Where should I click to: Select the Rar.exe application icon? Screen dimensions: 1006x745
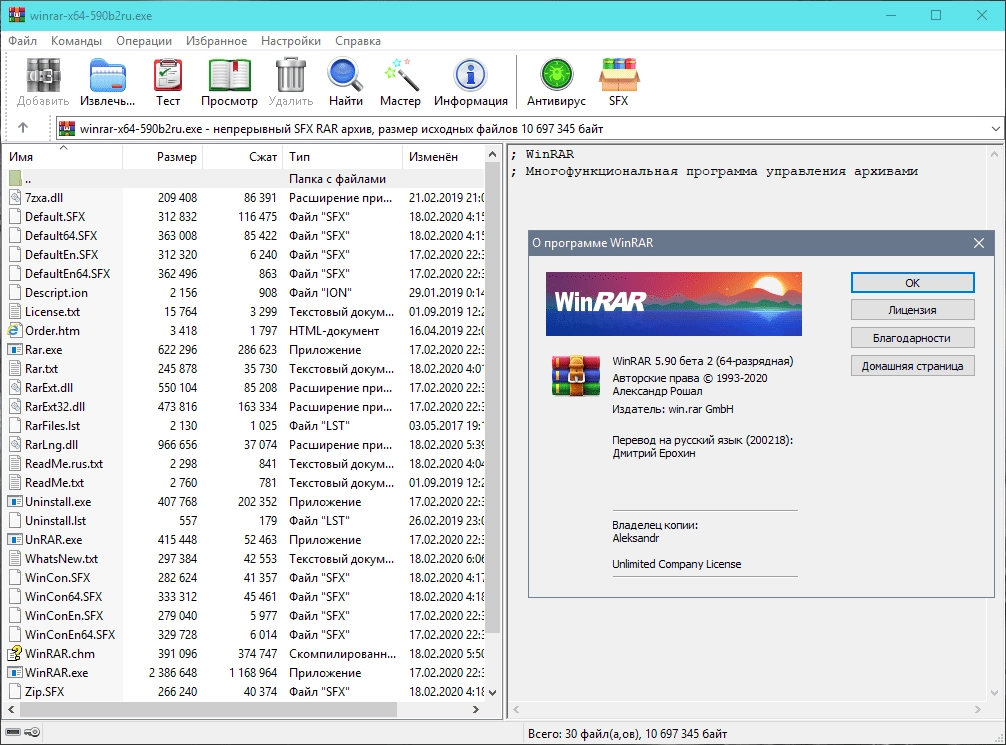(x=15, y=350)
